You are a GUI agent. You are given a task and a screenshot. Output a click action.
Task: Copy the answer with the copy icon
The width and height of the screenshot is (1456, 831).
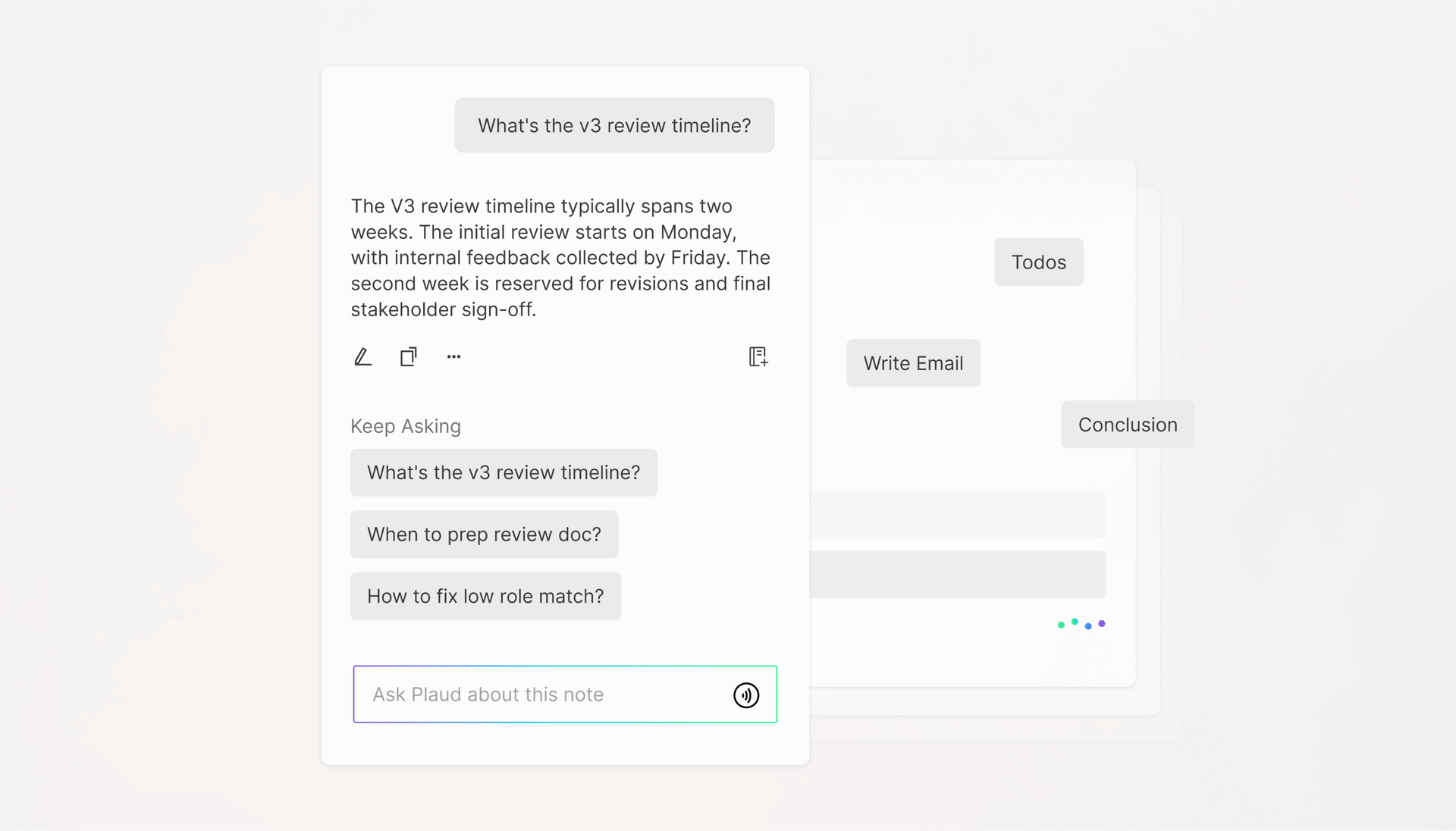[x=409, y=356]
